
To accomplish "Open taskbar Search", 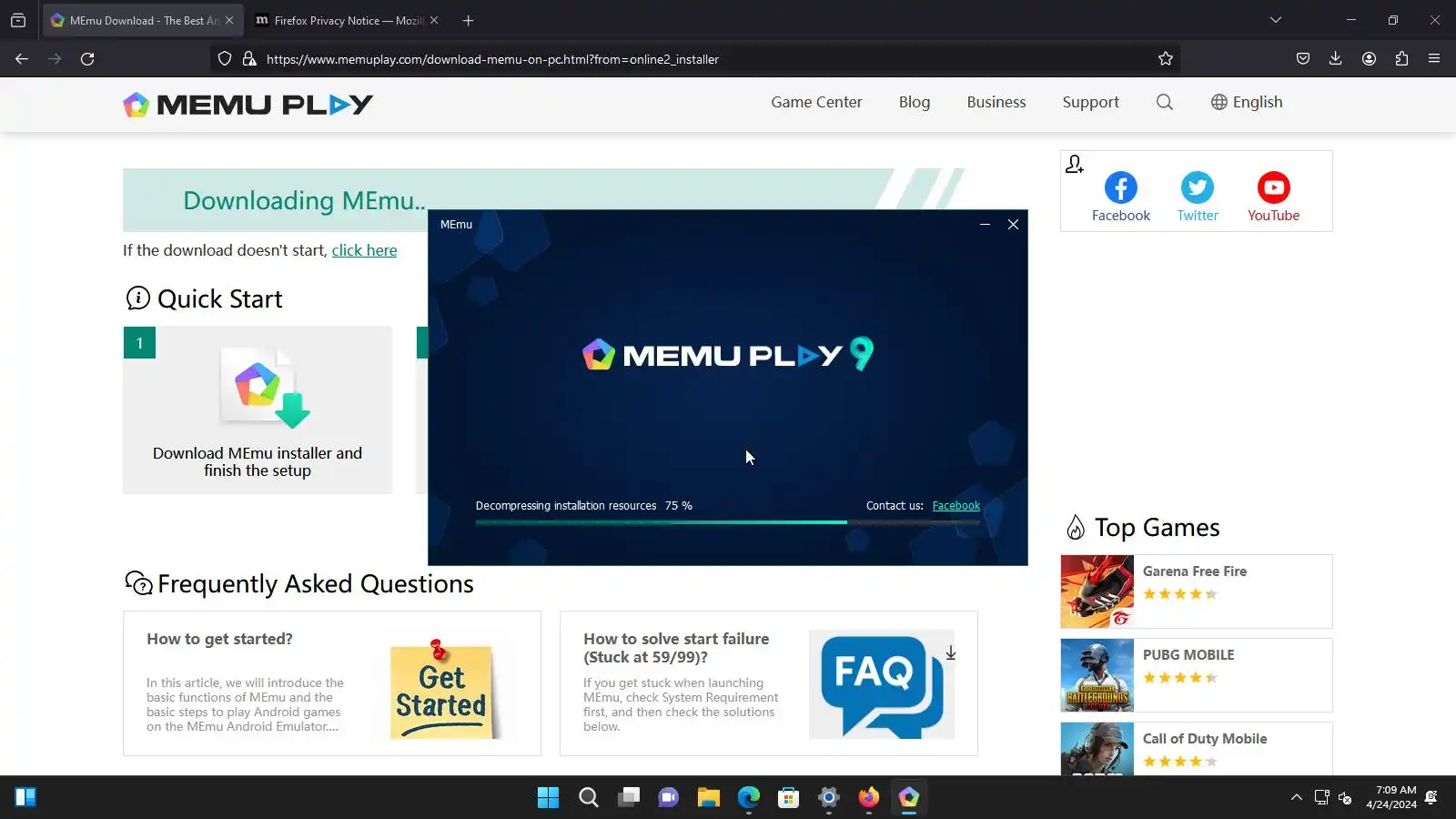I will (x=589, y=798).
